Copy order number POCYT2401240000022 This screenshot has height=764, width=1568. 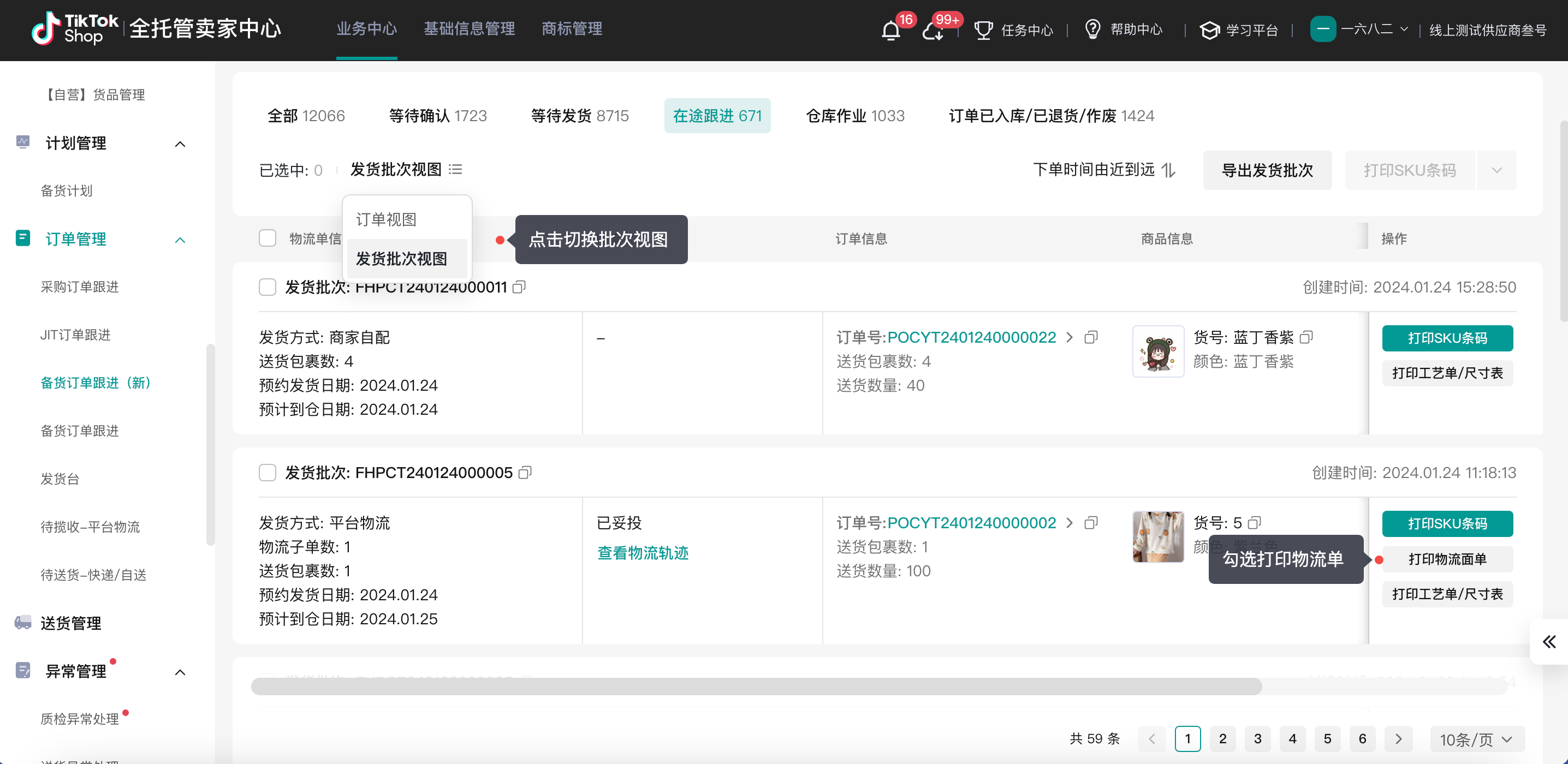[x=1091, y=337]
